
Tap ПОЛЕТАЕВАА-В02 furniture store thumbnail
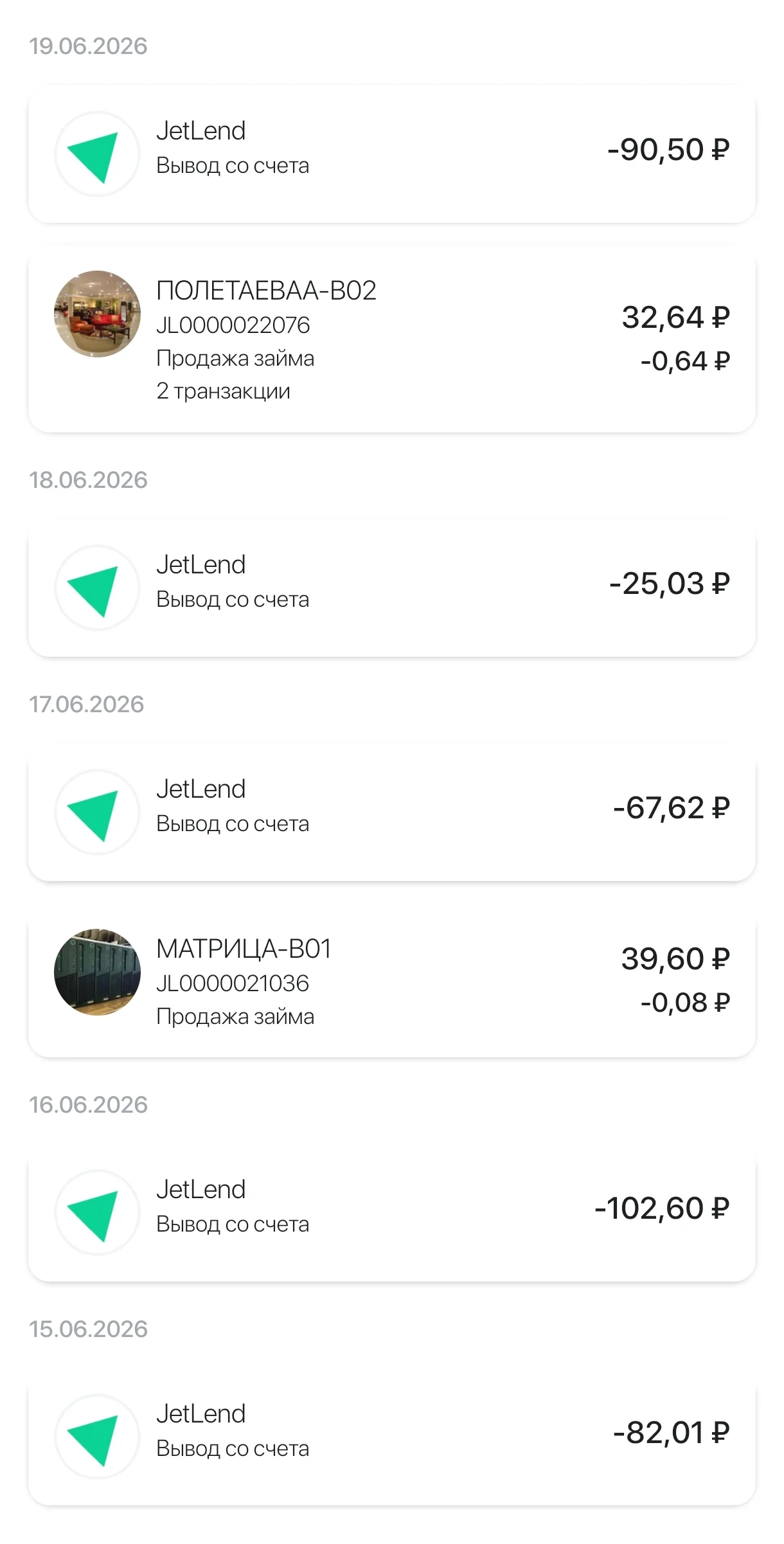[97, 314]
